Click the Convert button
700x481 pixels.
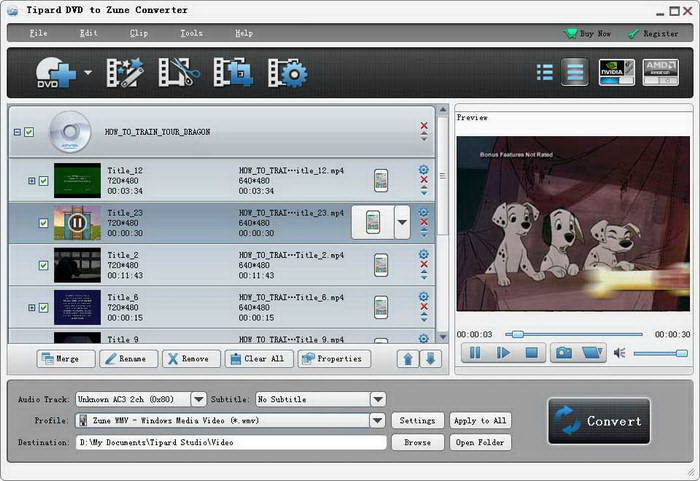(x=599, y=421)
